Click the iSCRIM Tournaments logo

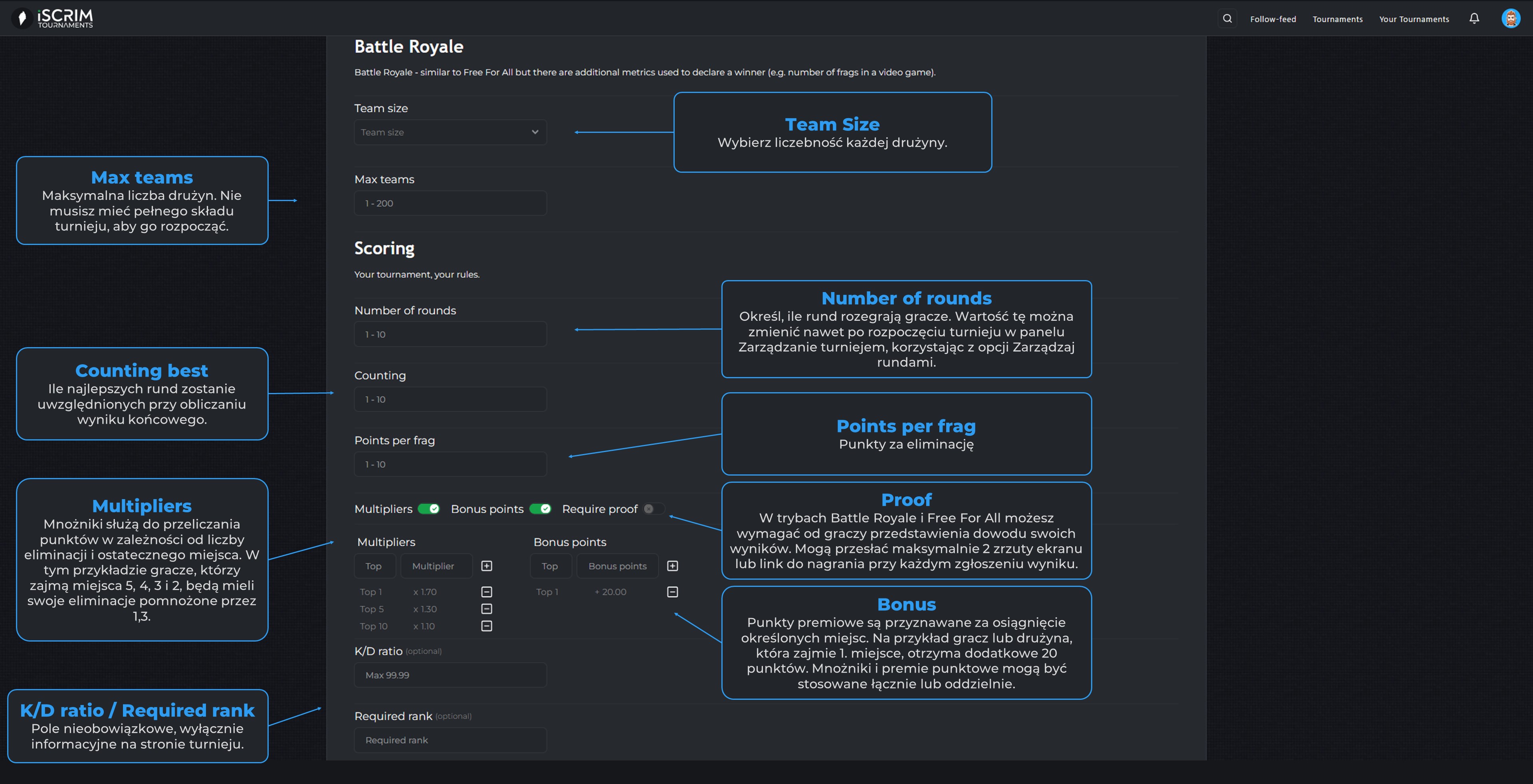[53, 18]
